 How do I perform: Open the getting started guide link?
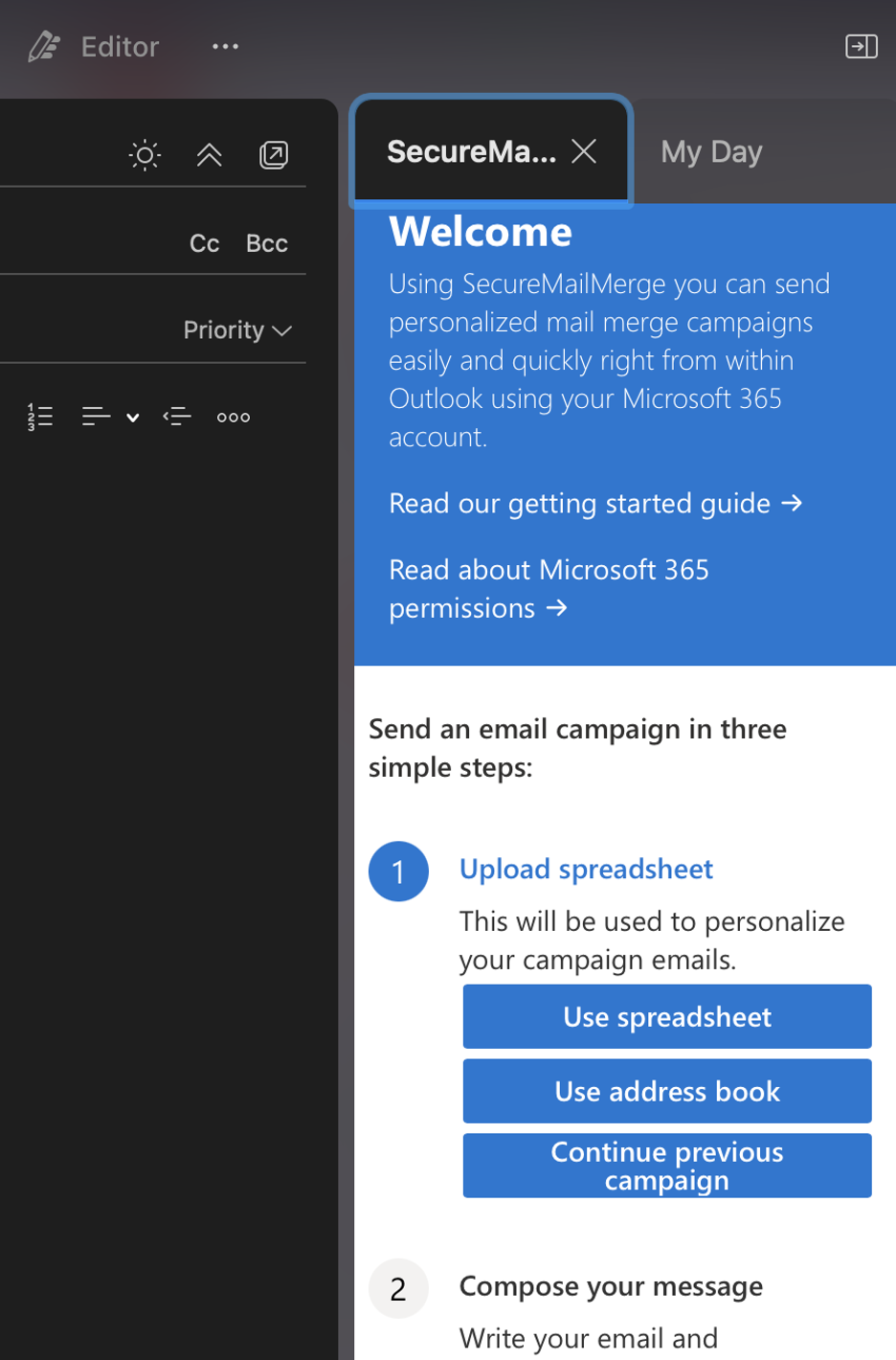click(x=595, y=503)
